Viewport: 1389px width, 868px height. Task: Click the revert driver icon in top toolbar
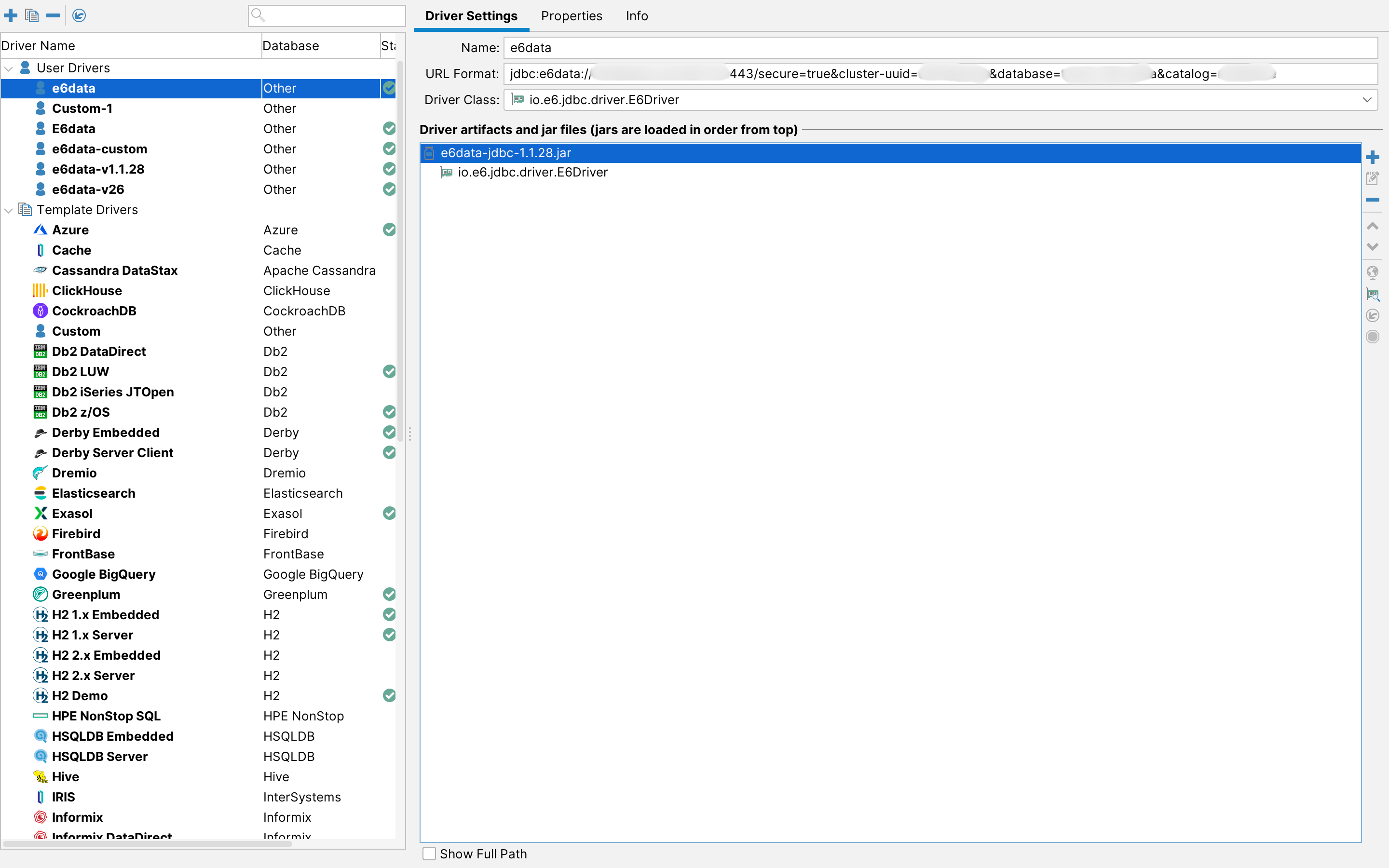[79, 15]
